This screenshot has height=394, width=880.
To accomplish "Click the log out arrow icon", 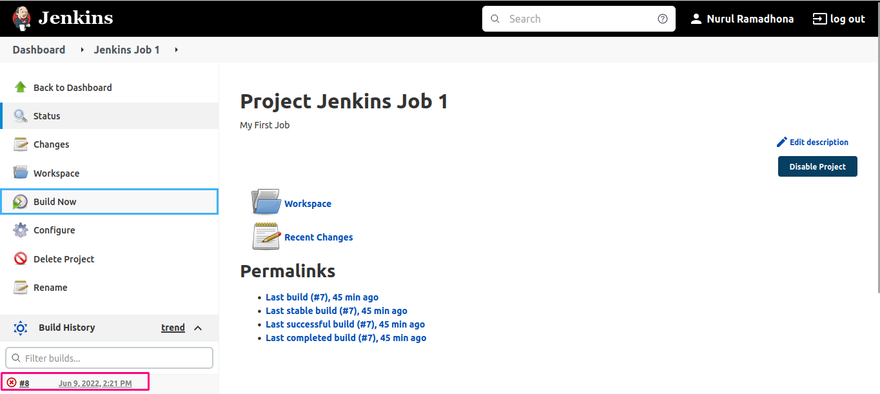I will [819, 19].
